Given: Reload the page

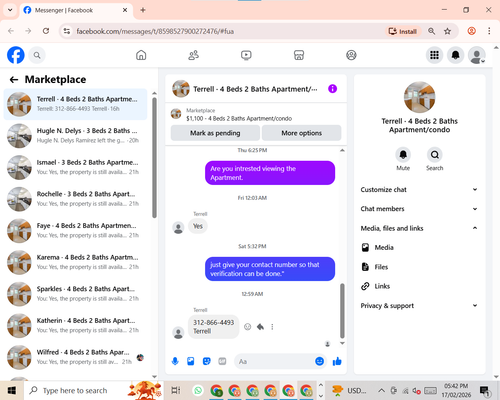Looking at the screenshot, I should click(x=46, y=31).
